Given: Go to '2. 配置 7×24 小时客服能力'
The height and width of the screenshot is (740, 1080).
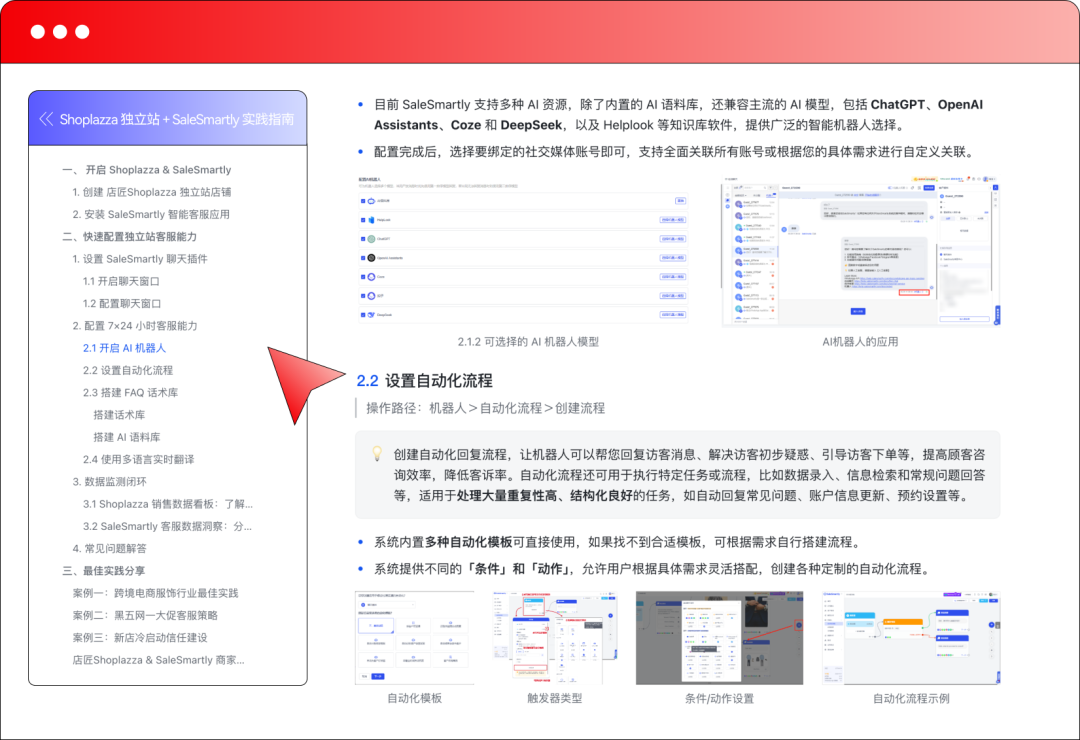Looking at the screenshot, I should (135, 326).
